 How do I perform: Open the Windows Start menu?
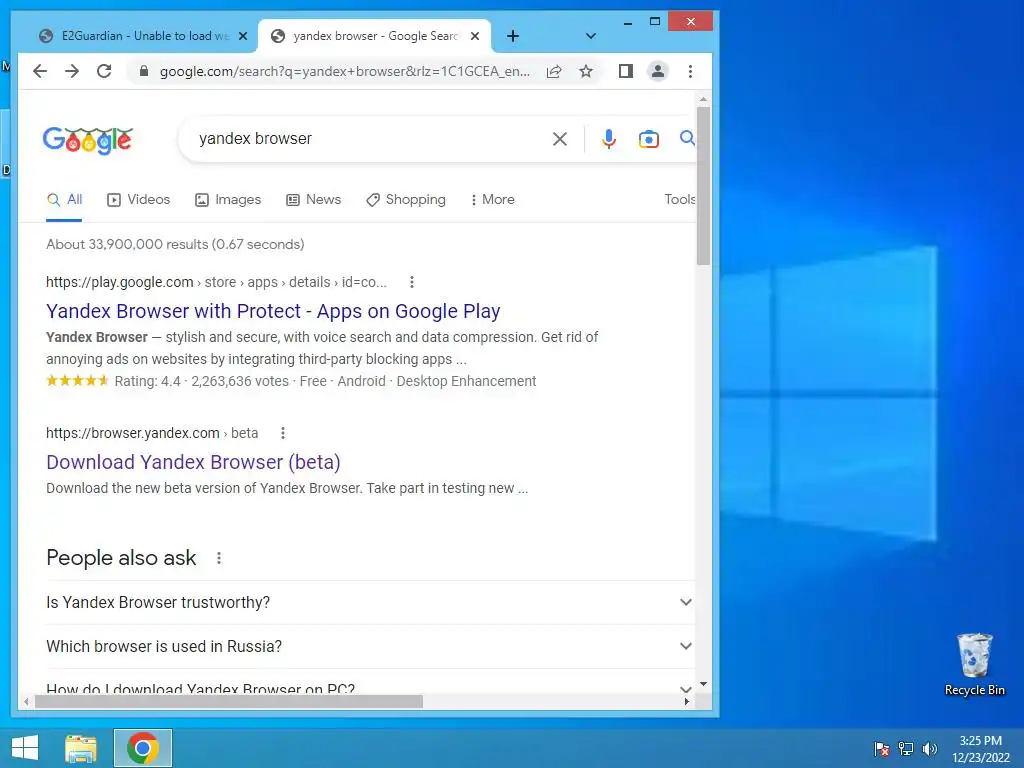coord(25,748)
